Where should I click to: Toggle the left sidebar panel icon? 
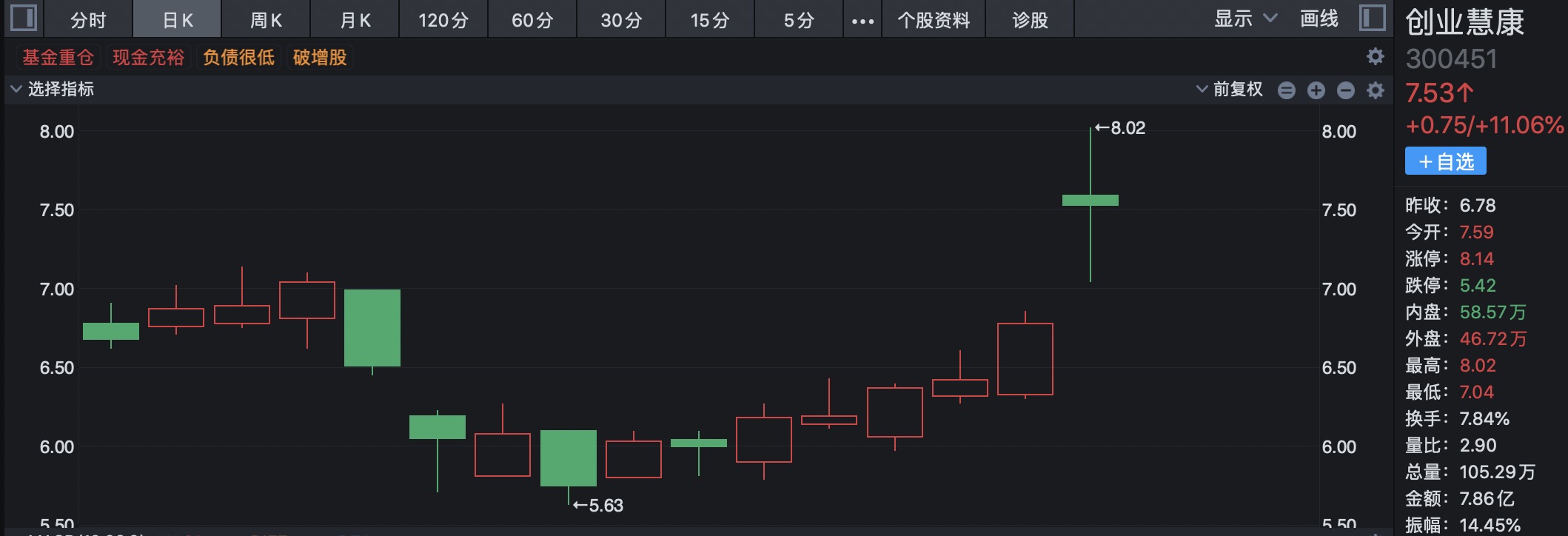click(x=23, y=18)
